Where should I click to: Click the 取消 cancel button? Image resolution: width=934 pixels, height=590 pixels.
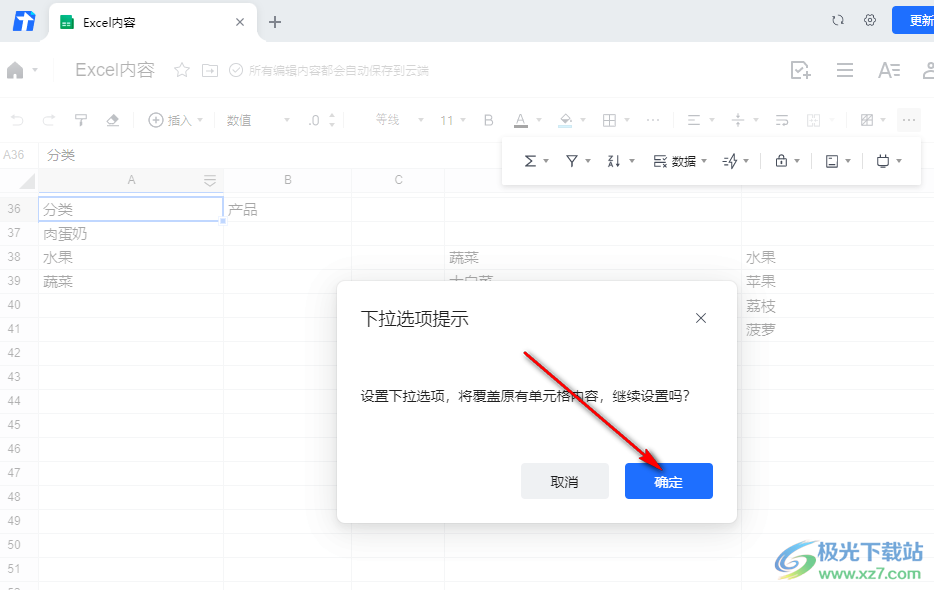tap(565, 481)
